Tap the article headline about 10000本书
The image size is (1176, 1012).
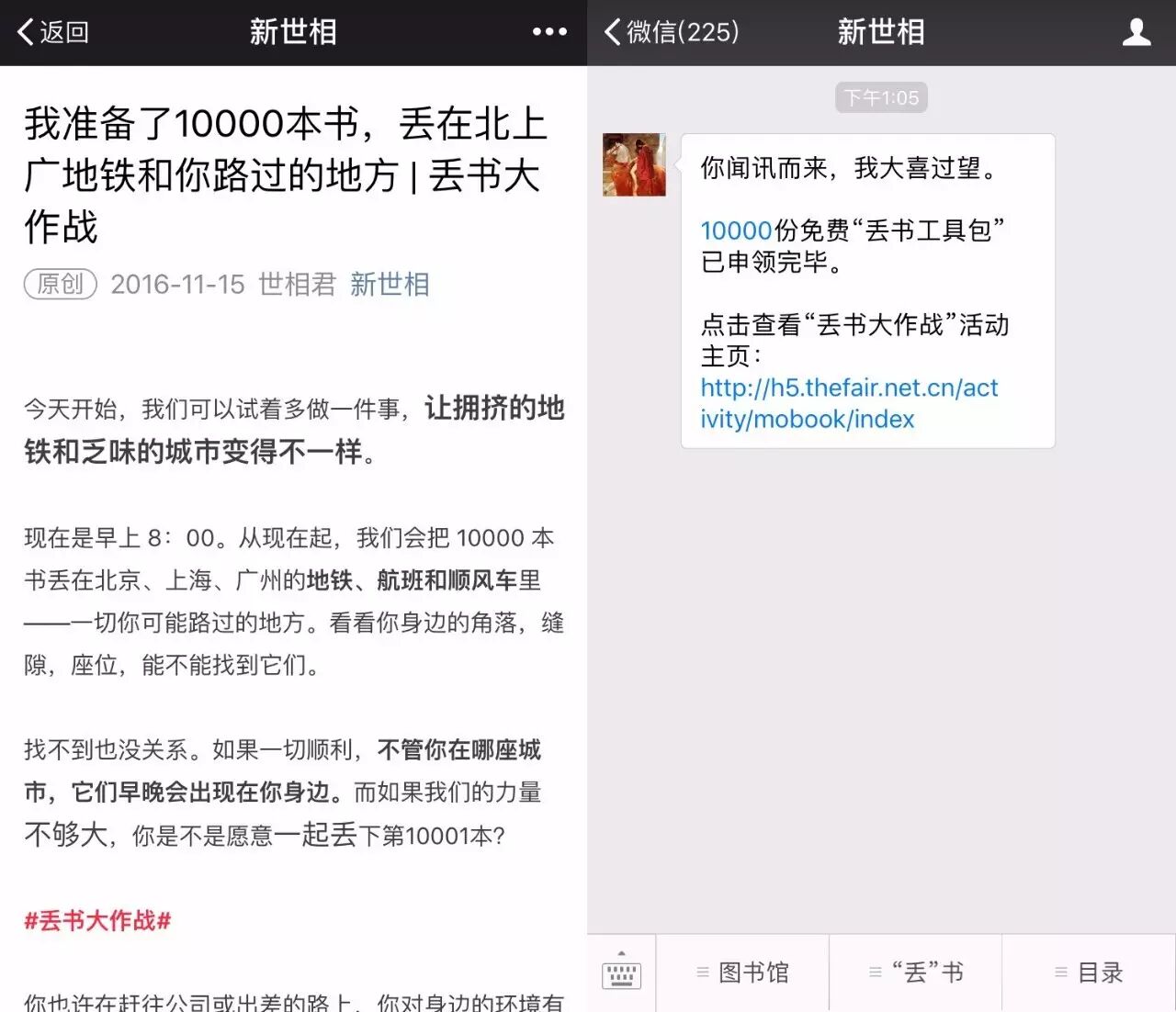(285, 174)
